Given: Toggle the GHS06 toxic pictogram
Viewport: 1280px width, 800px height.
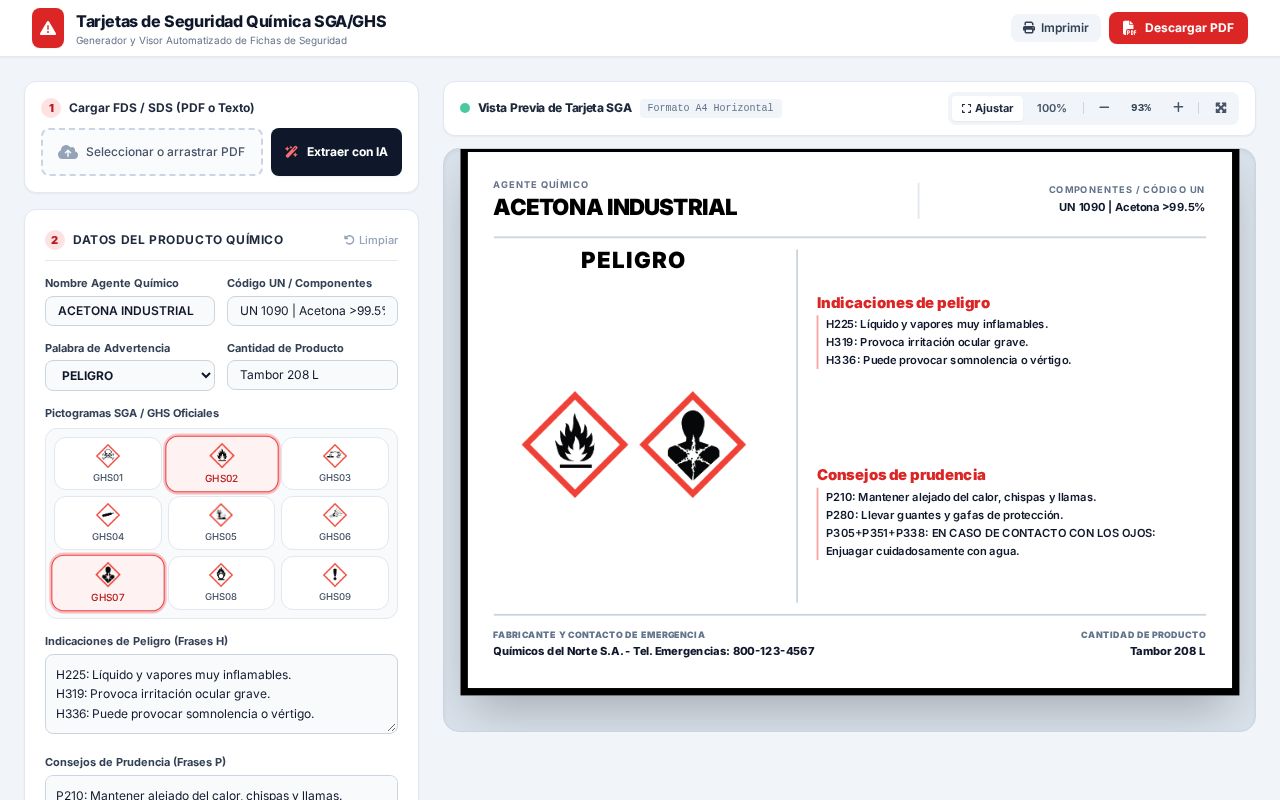Looking at the screenshot, I should coord(335,523).
